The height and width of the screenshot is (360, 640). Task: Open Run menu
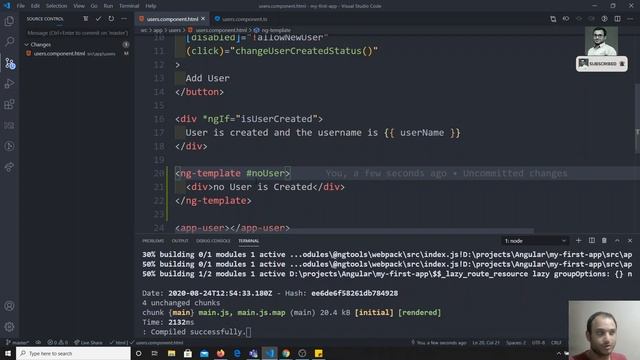108,6
